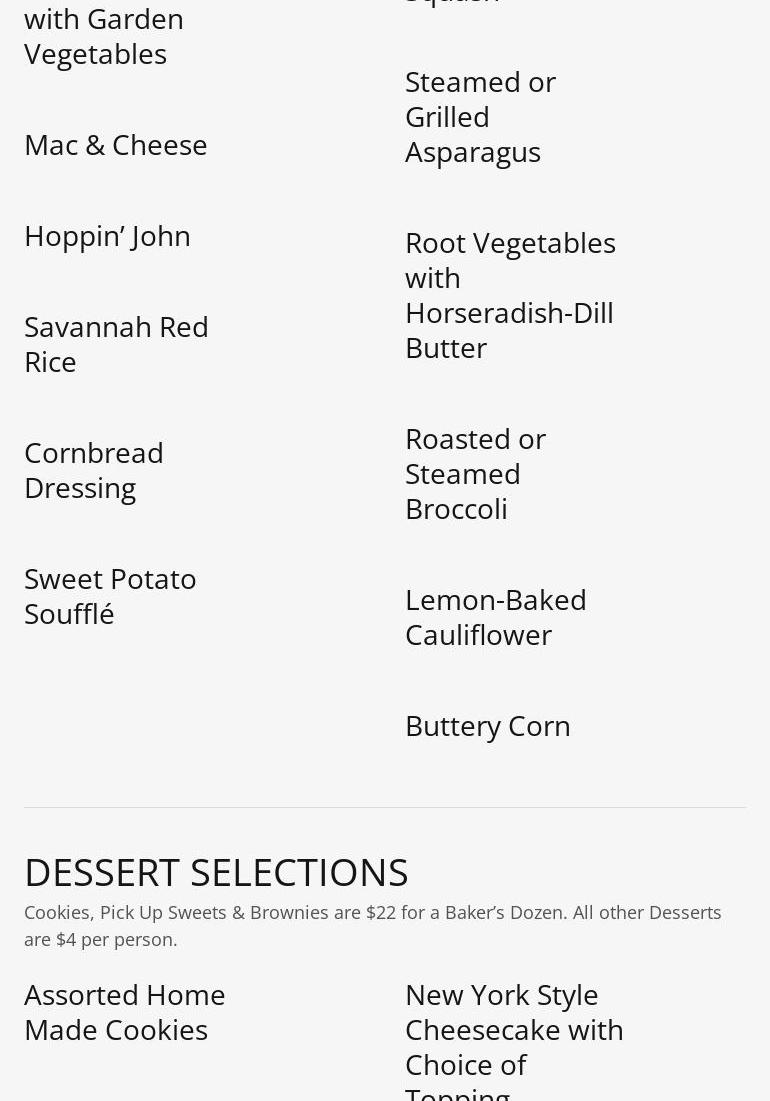Click the 'are $4 per person' text
This screenshot has height=1101, width=770.
pyautogui.click(x=100, y=940)
